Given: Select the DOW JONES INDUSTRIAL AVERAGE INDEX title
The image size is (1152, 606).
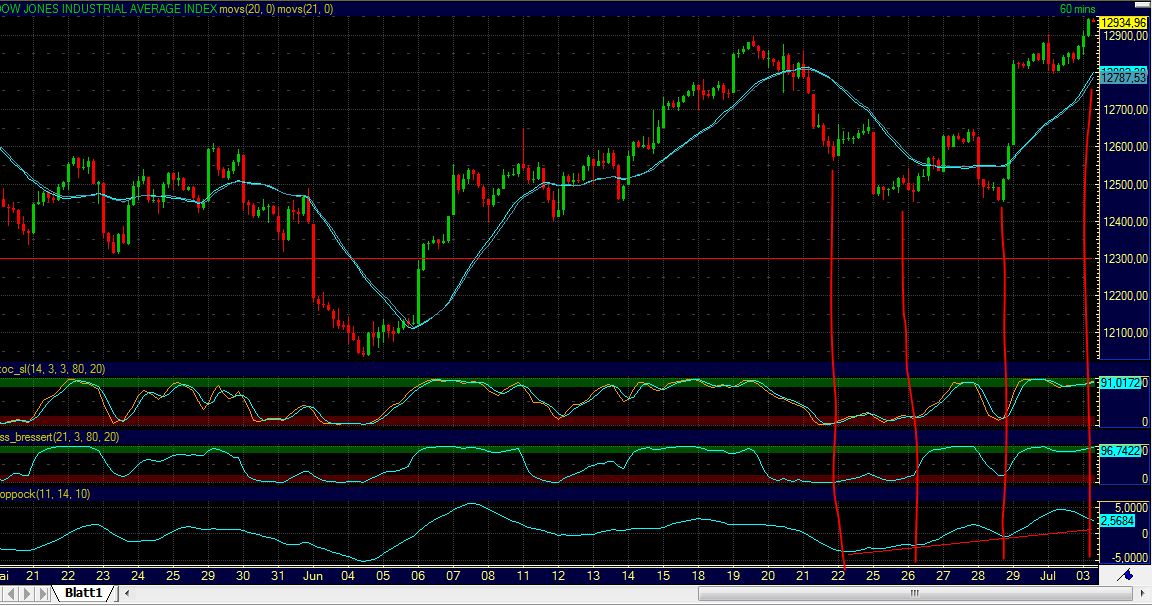Looking at the screenshot, I should [108, 9].
